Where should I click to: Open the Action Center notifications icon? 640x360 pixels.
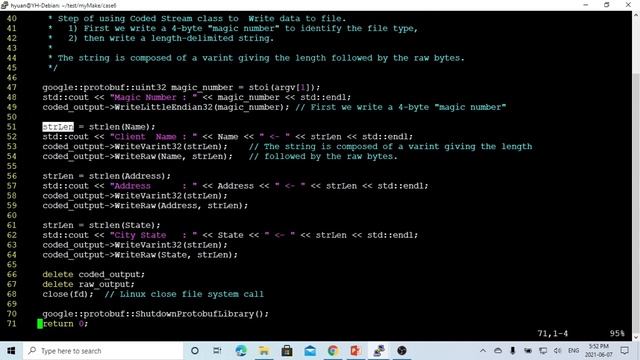[x=624, y=351]
